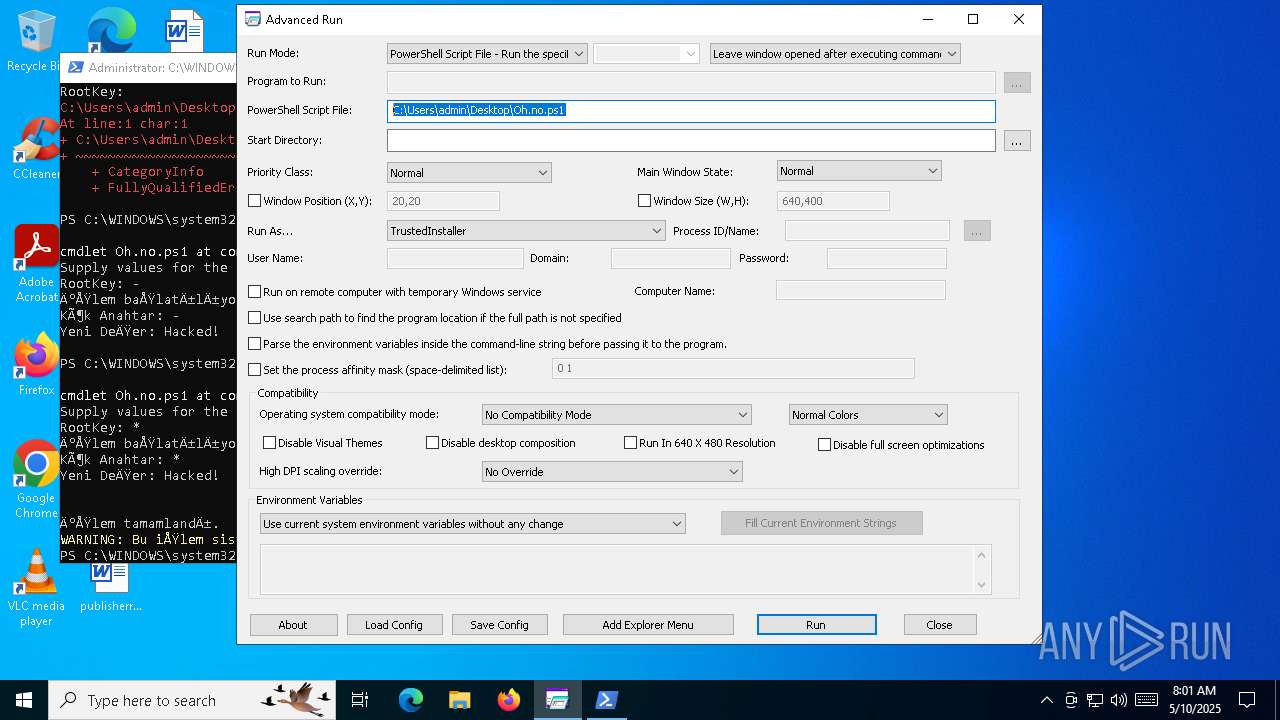Check Set the process affinity mask
The height and width of the screenshot is (720, 1280).
click(x=255, y=370)
